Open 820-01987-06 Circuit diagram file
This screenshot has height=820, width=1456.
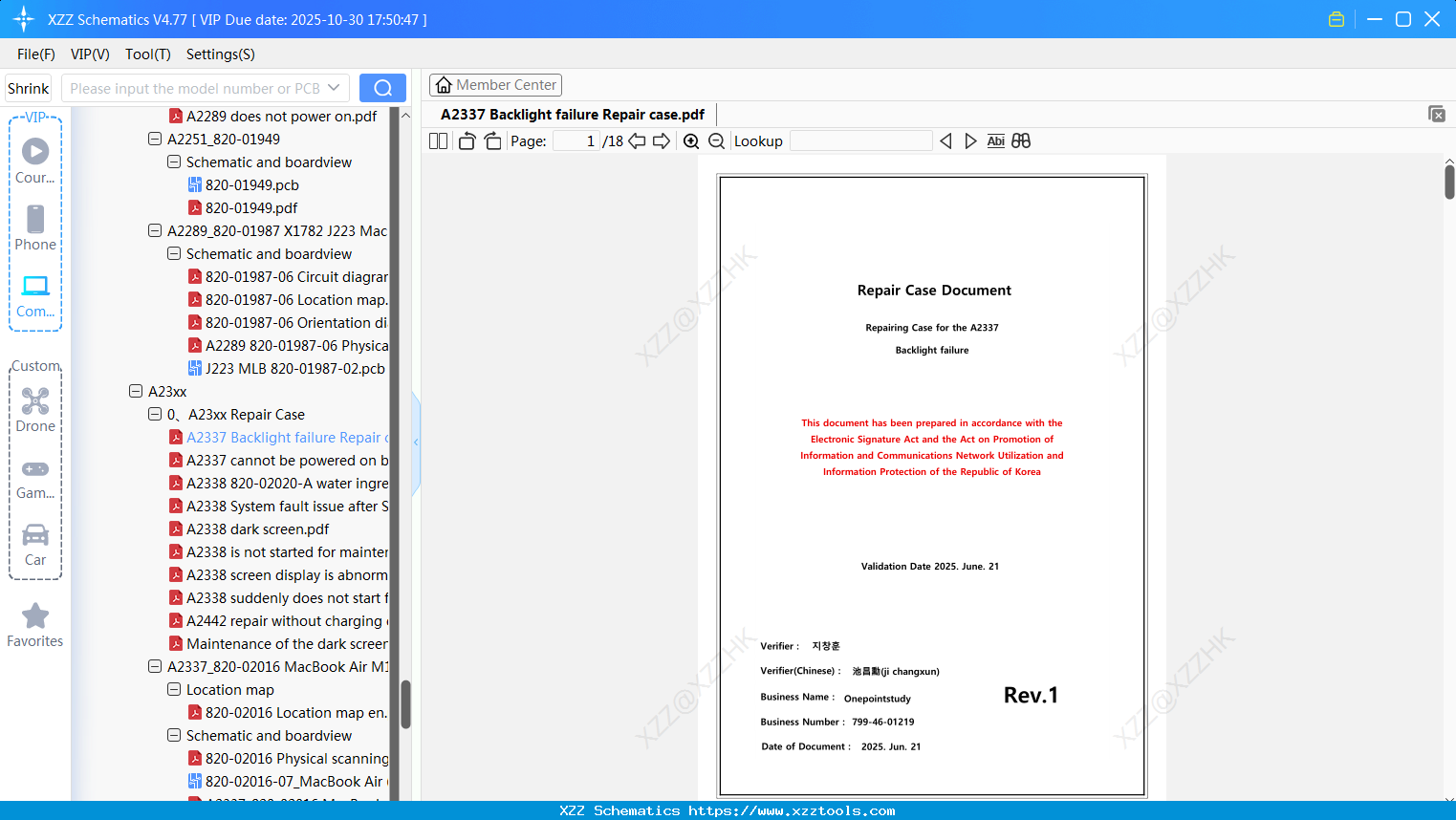[288, 276]
